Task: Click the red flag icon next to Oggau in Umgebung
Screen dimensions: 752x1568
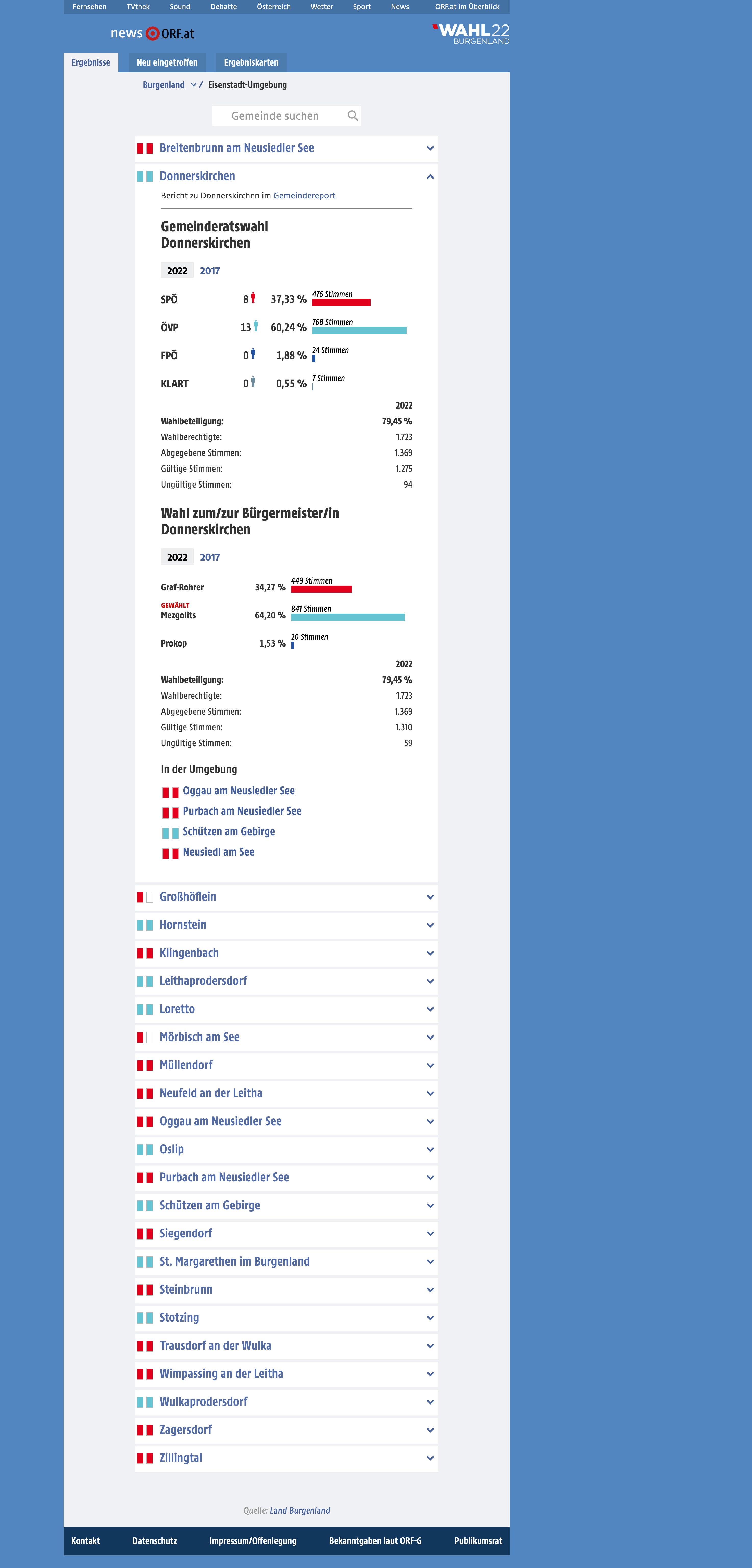Action: point(170,792)
